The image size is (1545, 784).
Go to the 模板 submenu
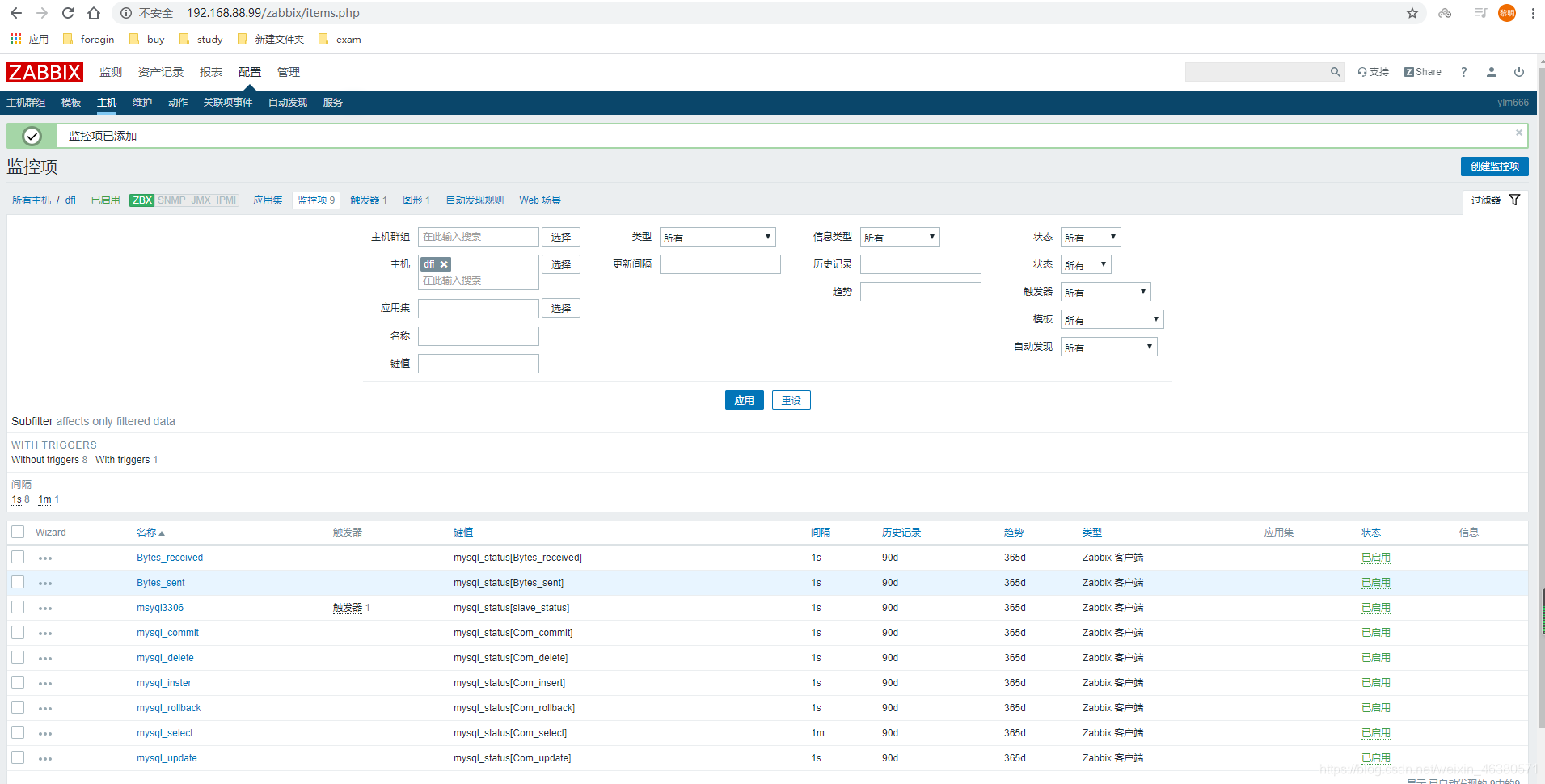pyautogui.click(x=71, y=103)
